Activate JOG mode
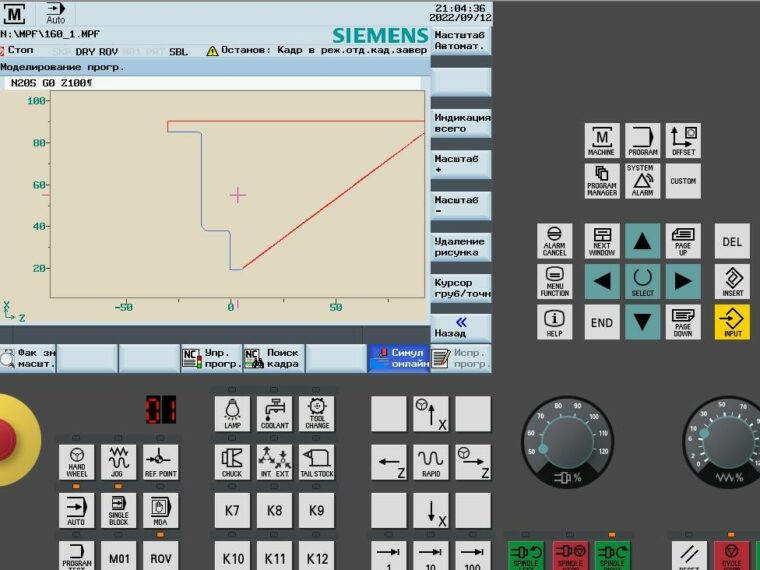 (118, 462)
